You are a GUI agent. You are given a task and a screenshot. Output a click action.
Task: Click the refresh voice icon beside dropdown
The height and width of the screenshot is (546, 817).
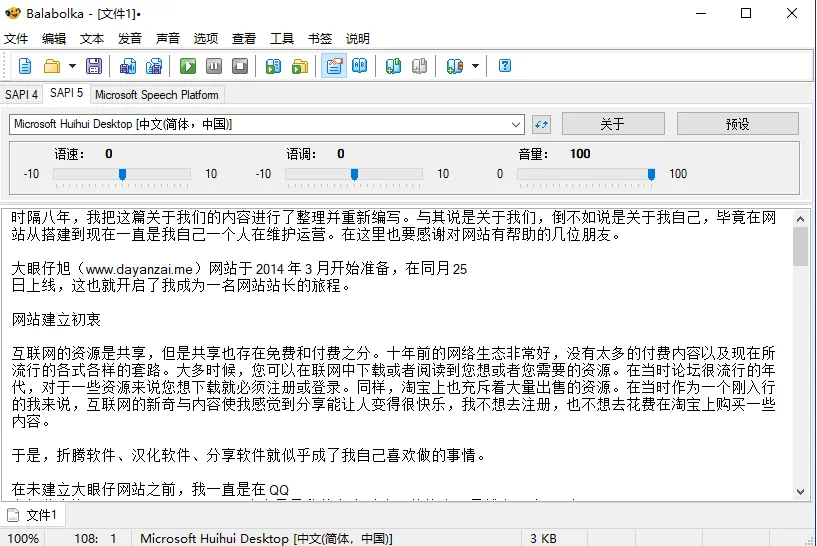(541, 125)
